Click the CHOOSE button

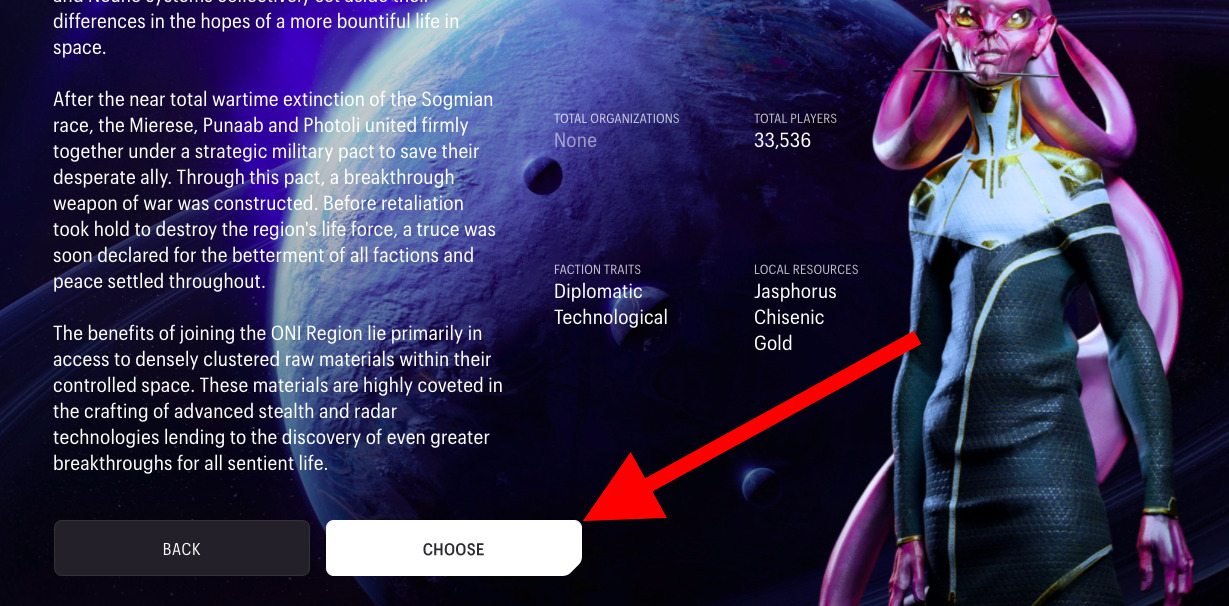[x=453, y=548]
